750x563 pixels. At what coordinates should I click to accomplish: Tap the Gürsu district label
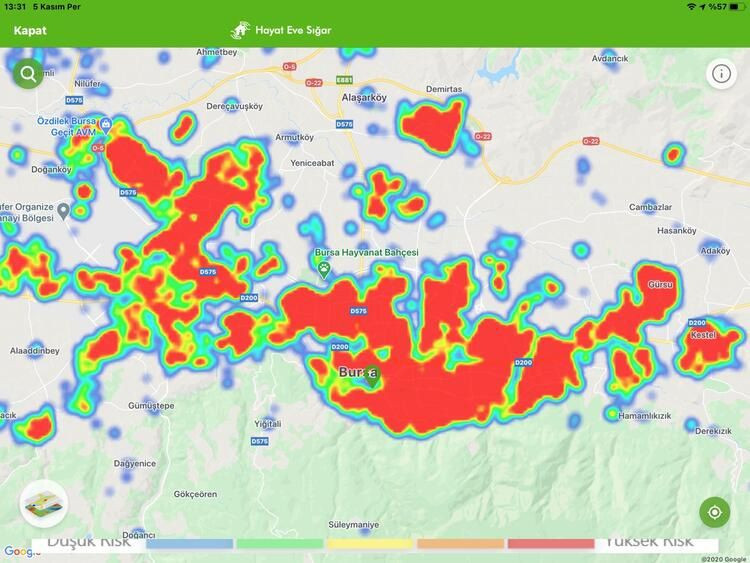click(x=661, y=285)
